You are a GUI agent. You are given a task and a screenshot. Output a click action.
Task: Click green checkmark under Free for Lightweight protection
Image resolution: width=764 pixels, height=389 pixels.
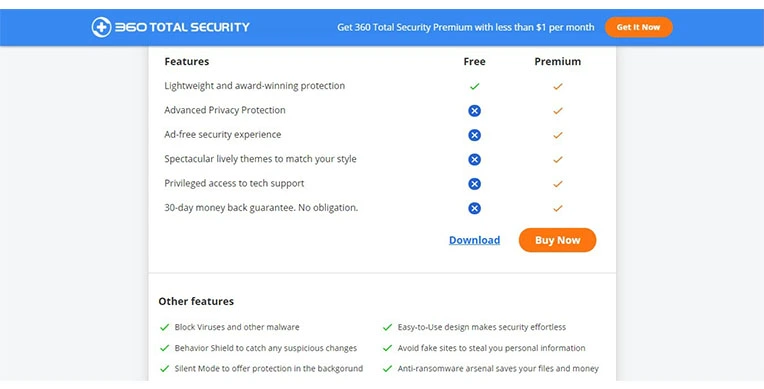click(474, 86)
